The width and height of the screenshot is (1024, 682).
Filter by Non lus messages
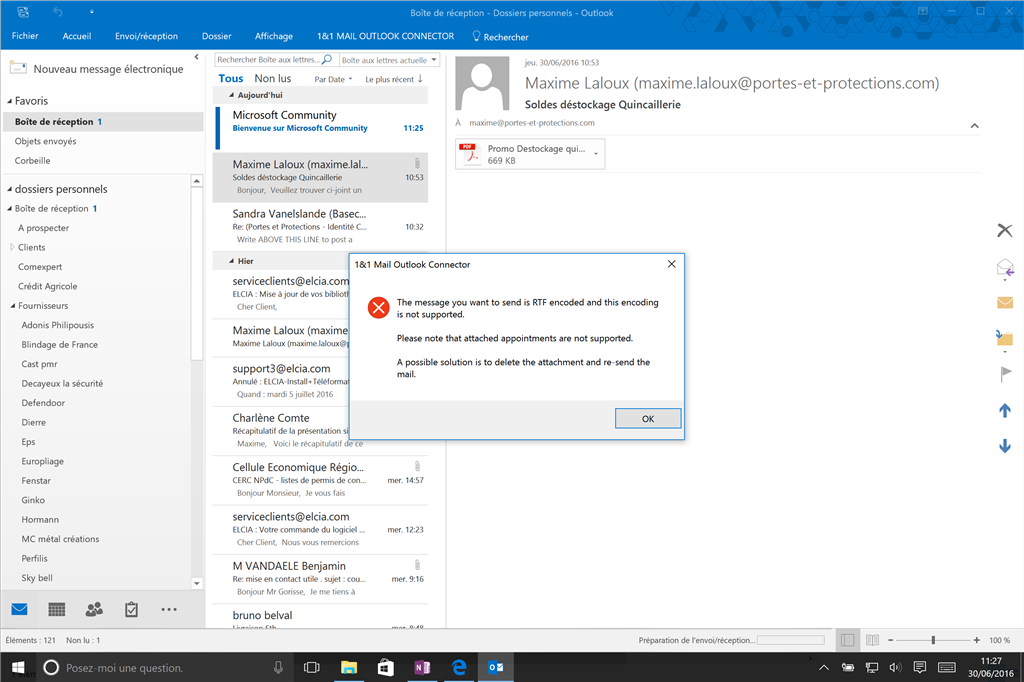[x=272, y=78]
